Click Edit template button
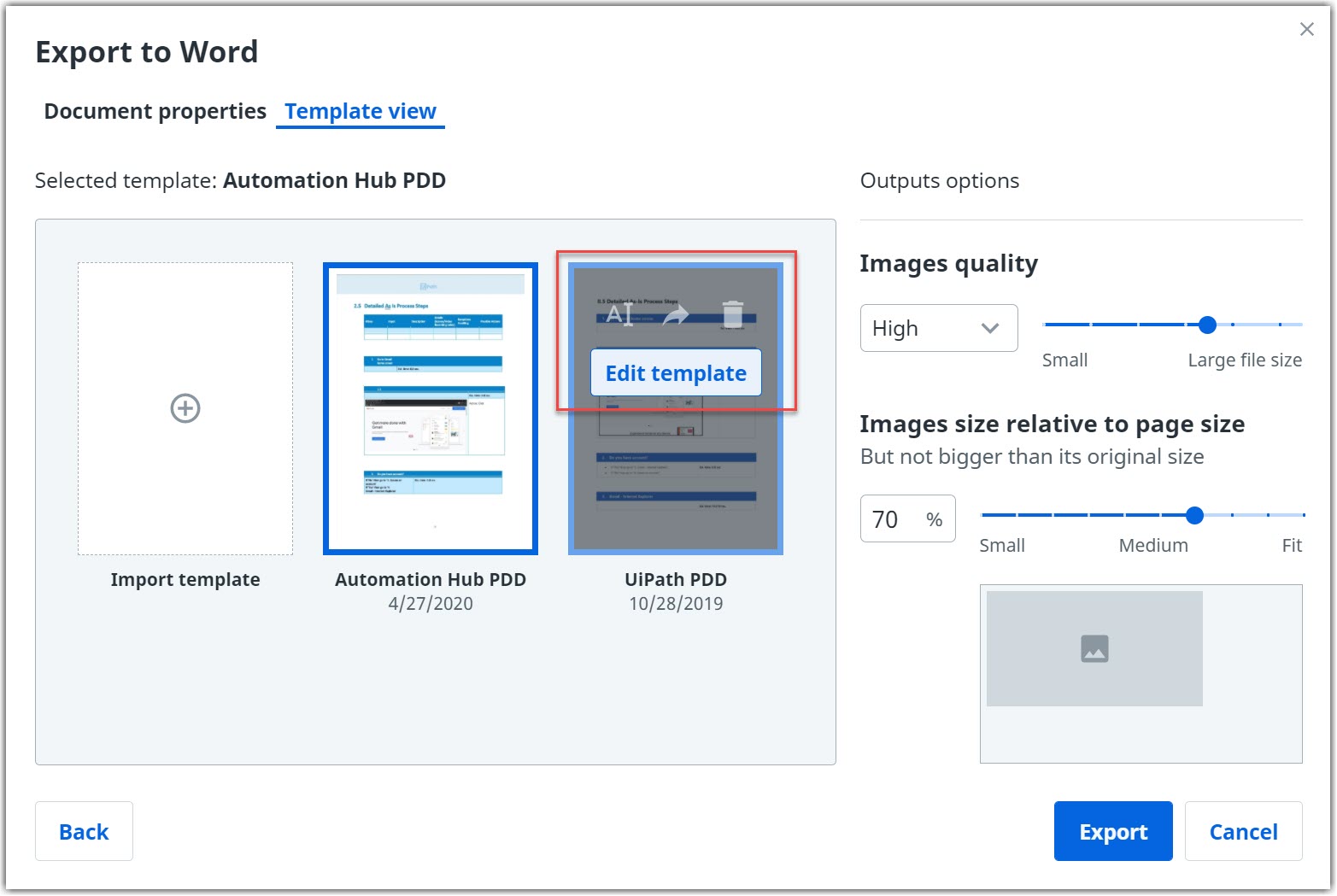 pyautogui.click(x=676, y=373)
